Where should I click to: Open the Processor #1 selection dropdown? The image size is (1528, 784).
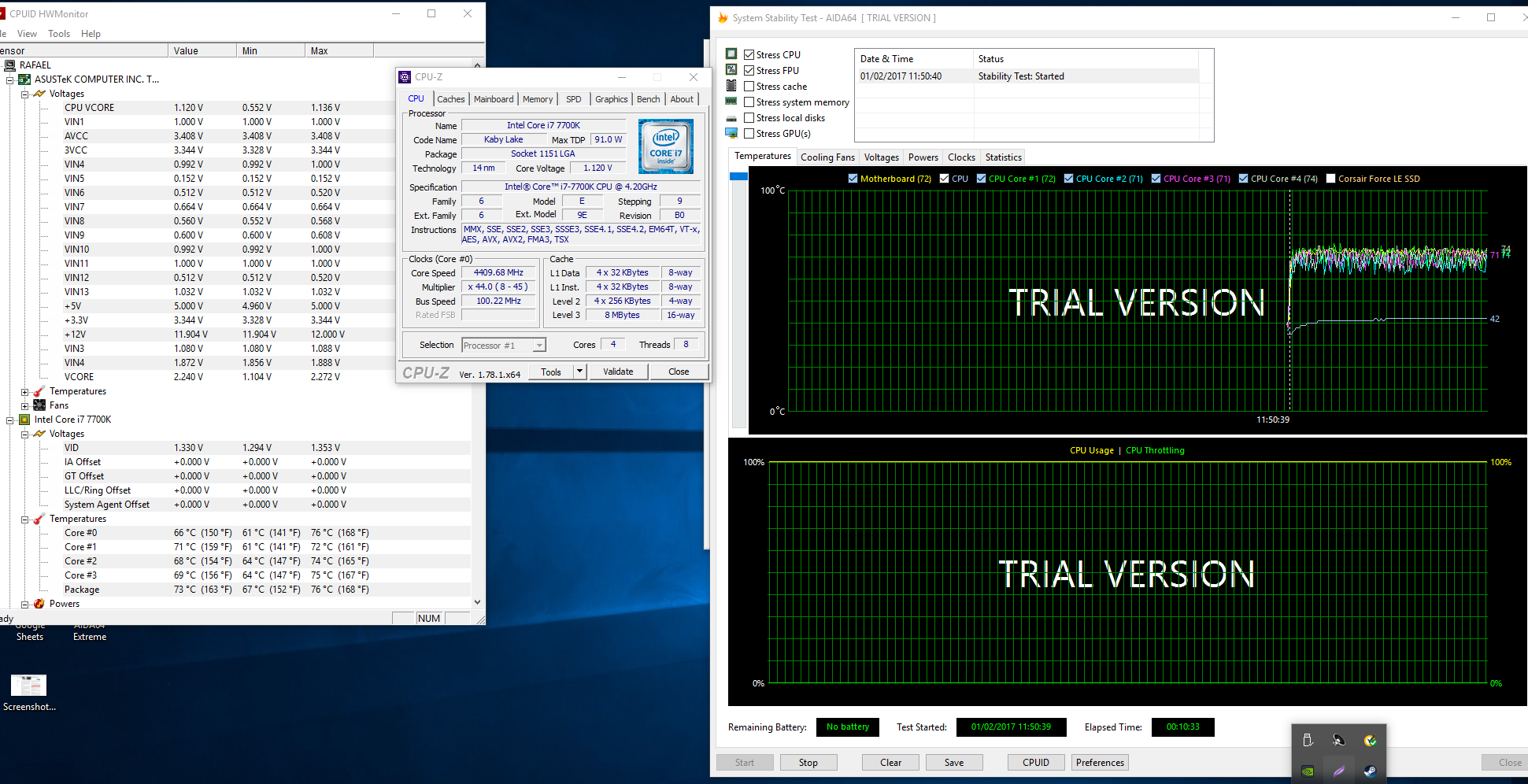click(539, 346)
